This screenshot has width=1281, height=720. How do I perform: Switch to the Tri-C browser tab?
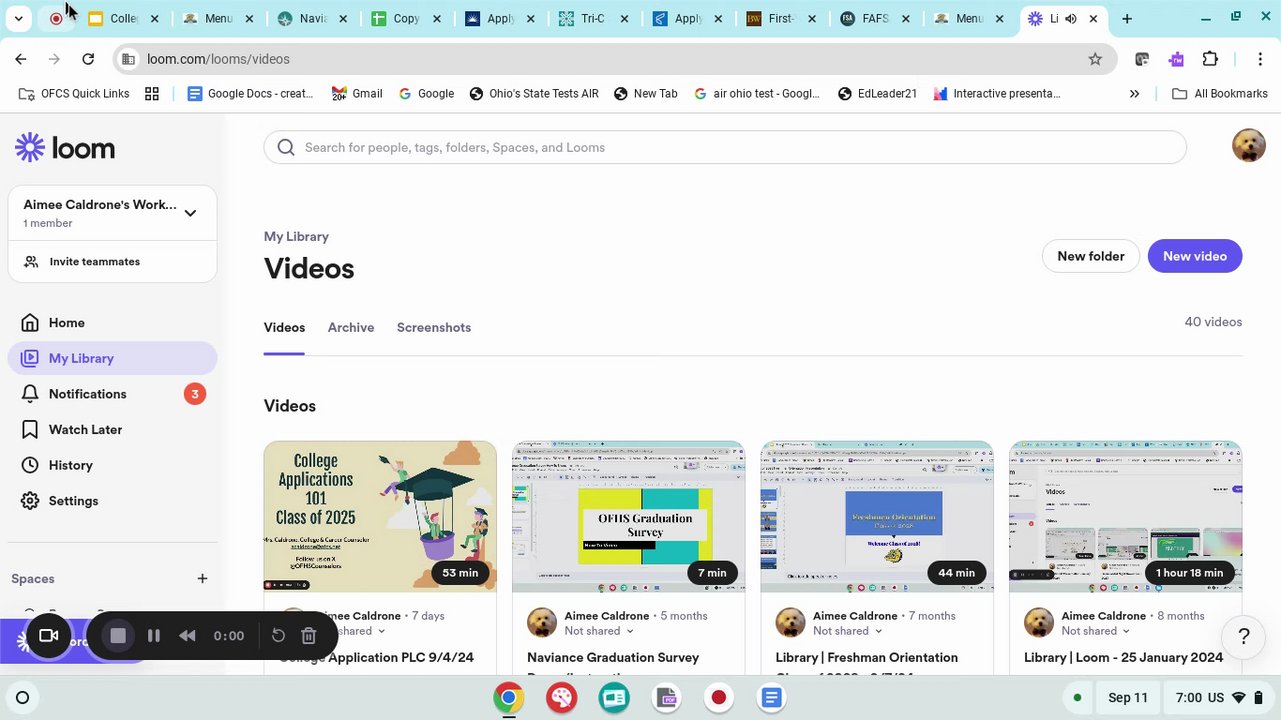pyautogui.click(x=595, y=19)
